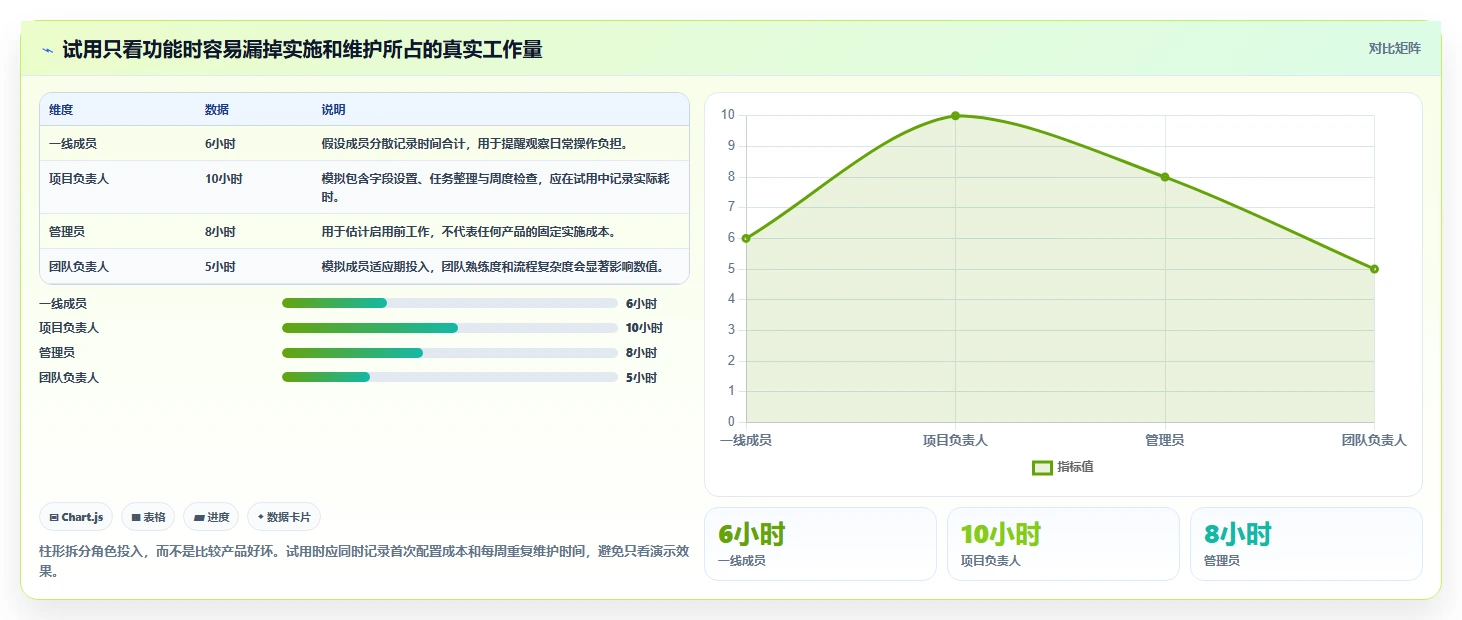Click the chart point for 项目负责人

point(955,116)
